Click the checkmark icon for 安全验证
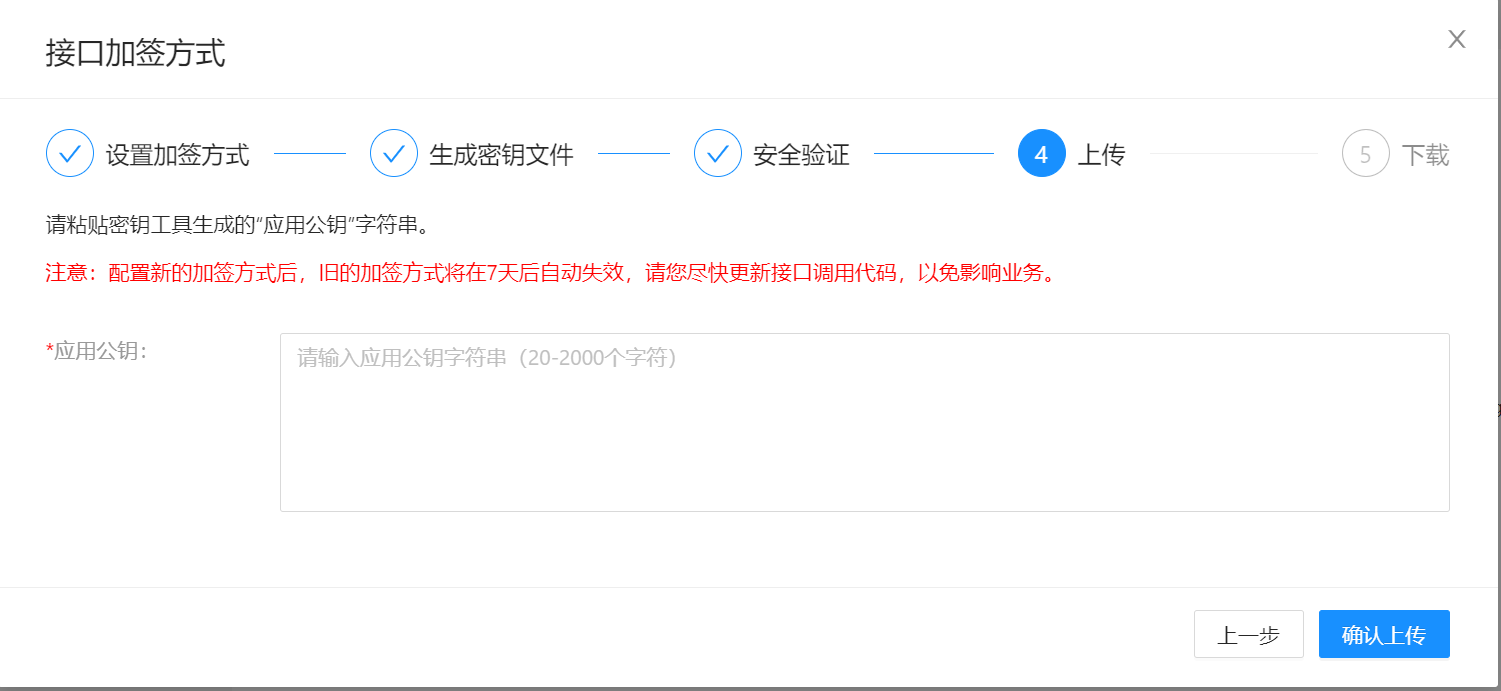Screen dimensions: 1501x691 (x=718, y=154)
